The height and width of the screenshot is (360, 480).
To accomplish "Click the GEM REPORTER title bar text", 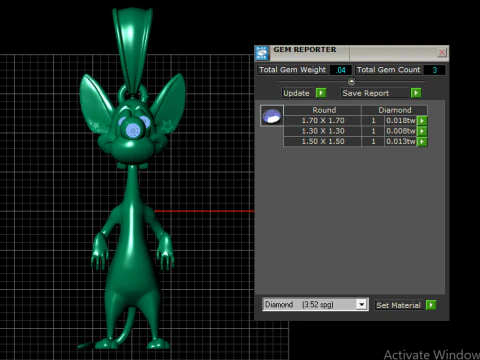I will (x=305, y=50).
